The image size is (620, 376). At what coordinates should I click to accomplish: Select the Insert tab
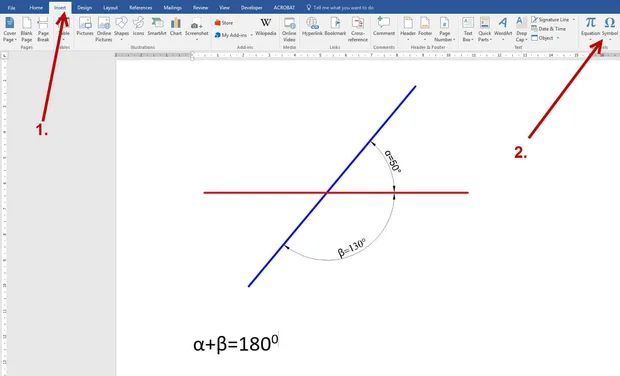click(60, 8)
